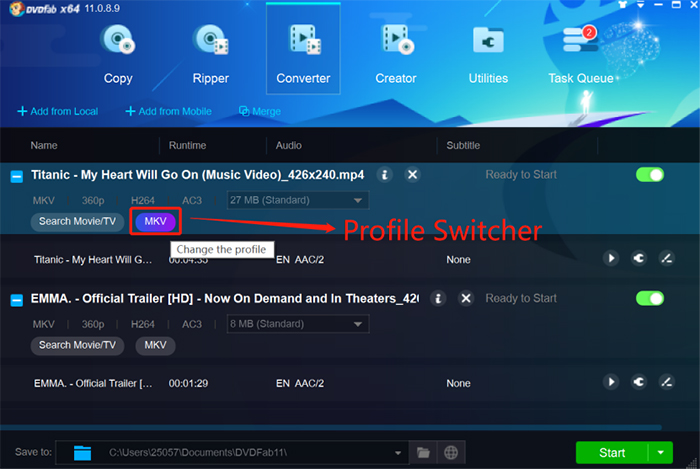700x469 pixels.
Task: Click Ready to Start status for EMMA.
Action: pyautogui.click(x=521, y=298)
